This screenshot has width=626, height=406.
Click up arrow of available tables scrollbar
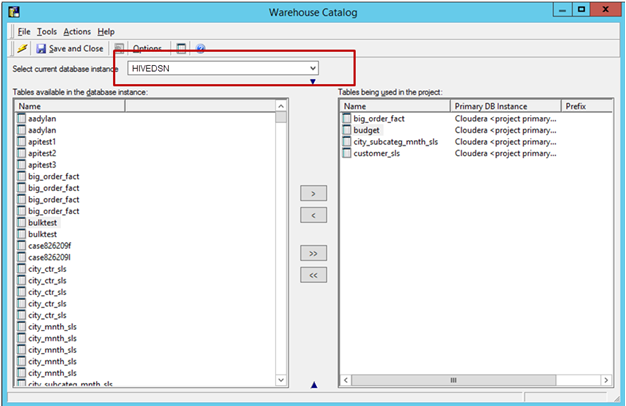point(281,106)
